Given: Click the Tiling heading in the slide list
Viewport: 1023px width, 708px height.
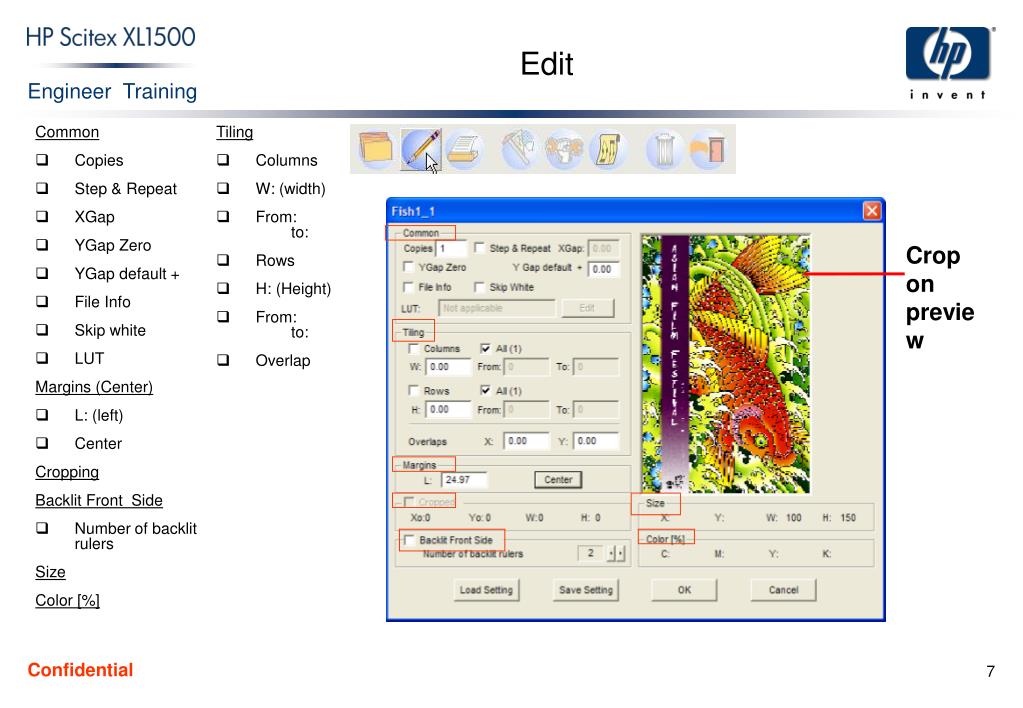Looking at the screenshot, I should [x=235, y=132].
